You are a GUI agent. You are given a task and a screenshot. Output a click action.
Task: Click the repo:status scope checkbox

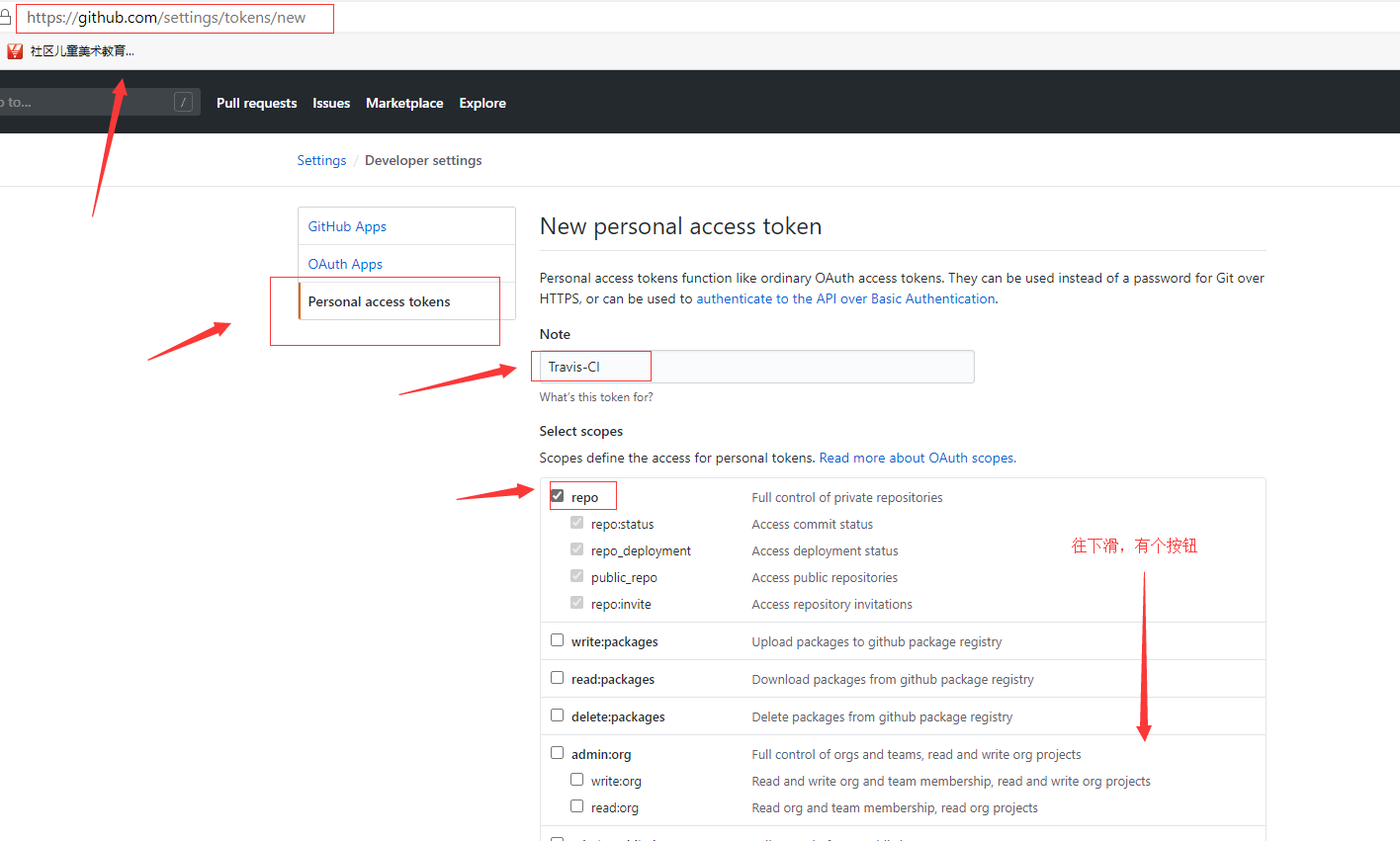[576, 523]
